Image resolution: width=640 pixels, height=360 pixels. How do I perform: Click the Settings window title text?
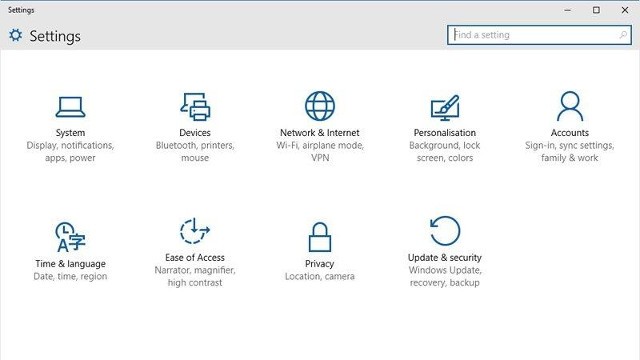pos(21,10)
